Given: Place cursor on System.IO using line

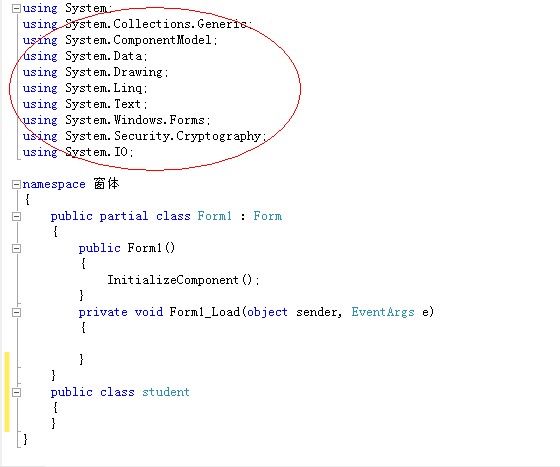Looking at the screenshot, I should pyautogui.click(x=78, y=152).
